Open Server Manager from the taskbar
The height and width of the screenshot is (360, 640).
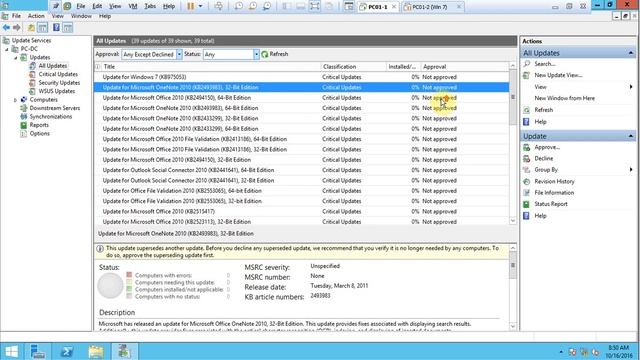pos(38,351)
